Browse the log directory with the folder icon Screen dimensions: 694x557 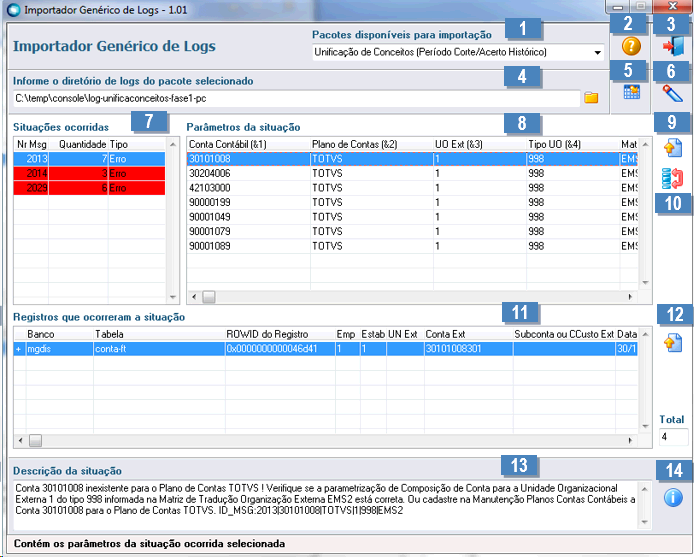point(591,98)
